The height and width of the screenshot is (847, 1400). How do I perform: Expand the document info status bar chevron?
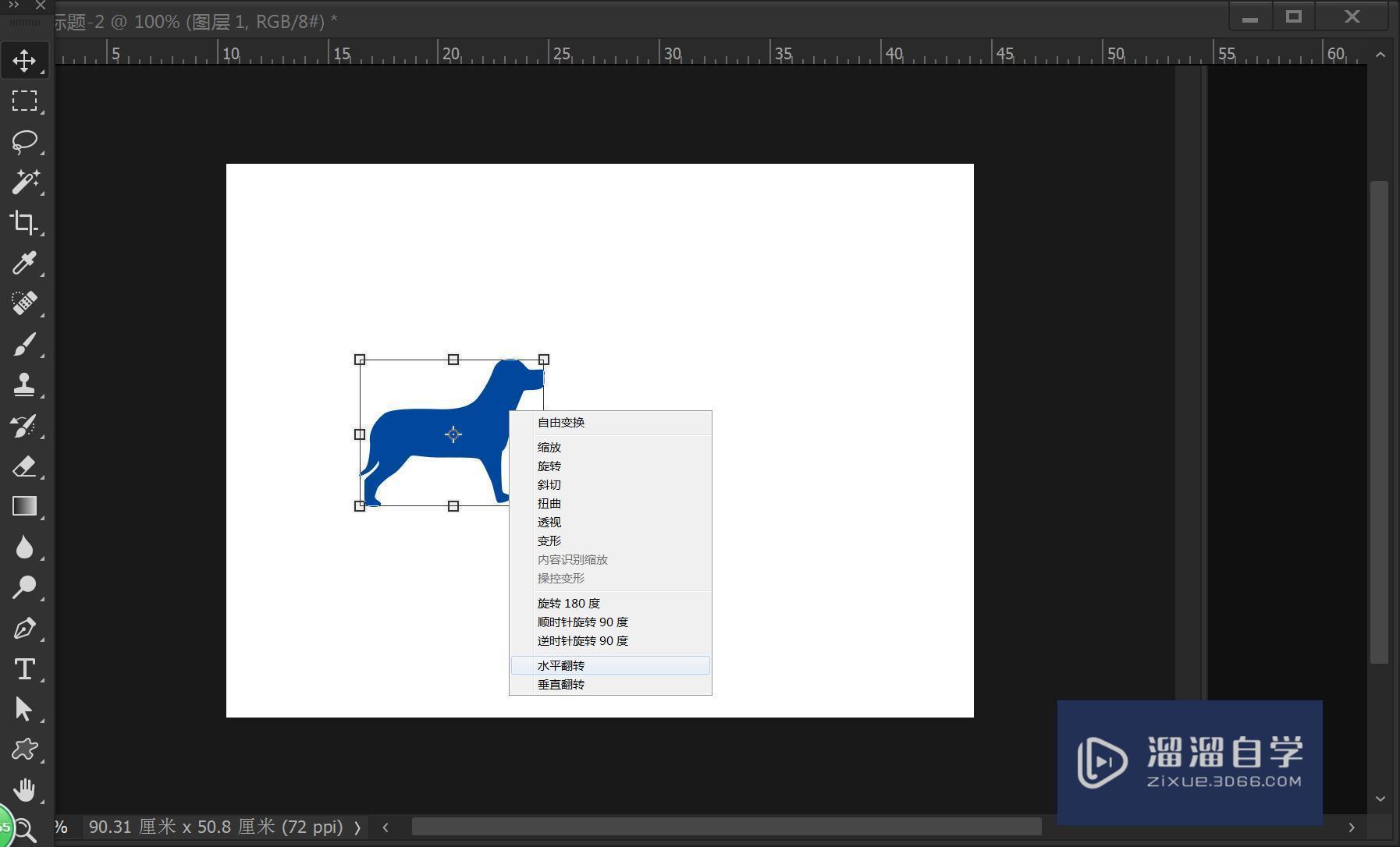tap(357, 827)
